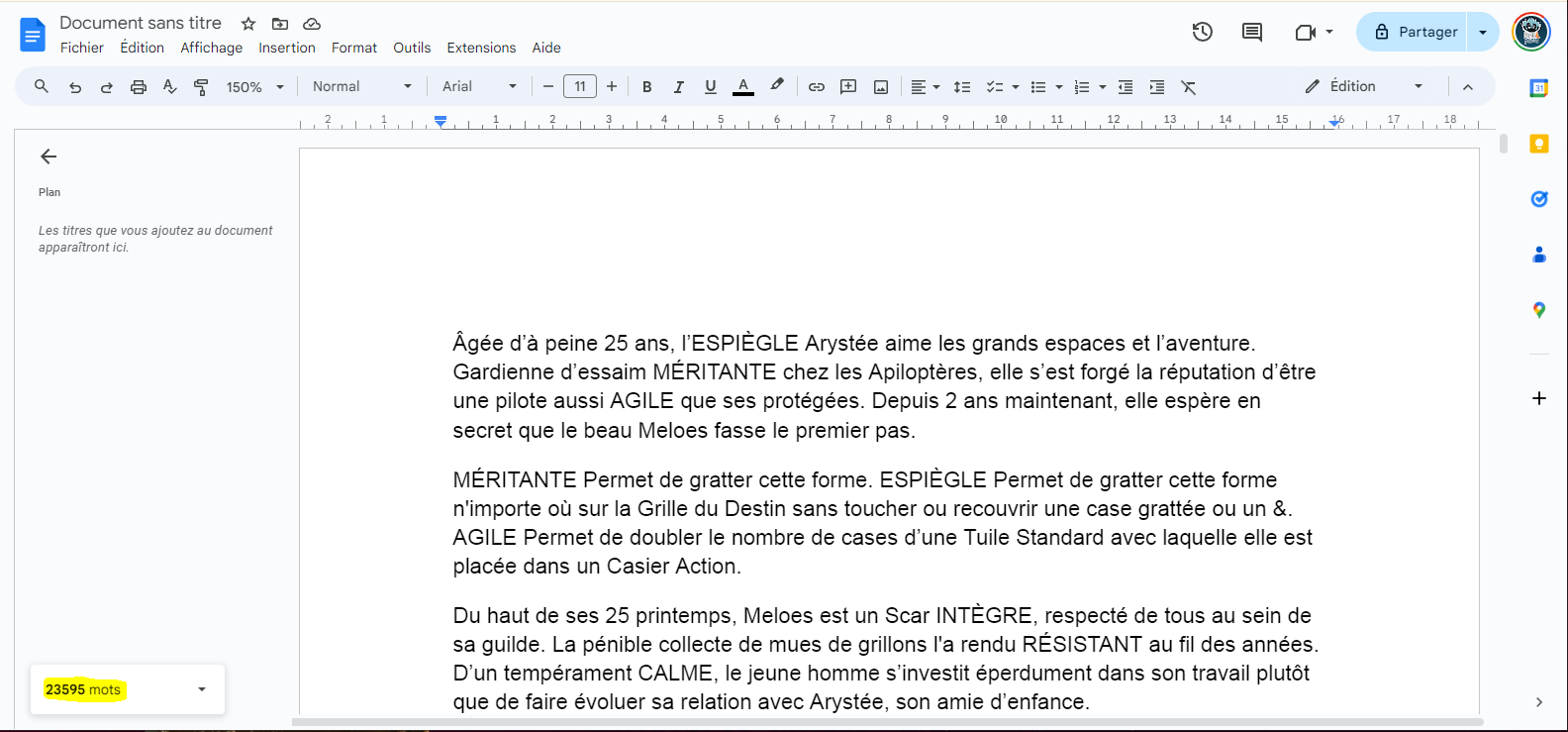Insert a link with the chain icon
This screenshot has width=1568, height=732.
[x=816, y=87]
